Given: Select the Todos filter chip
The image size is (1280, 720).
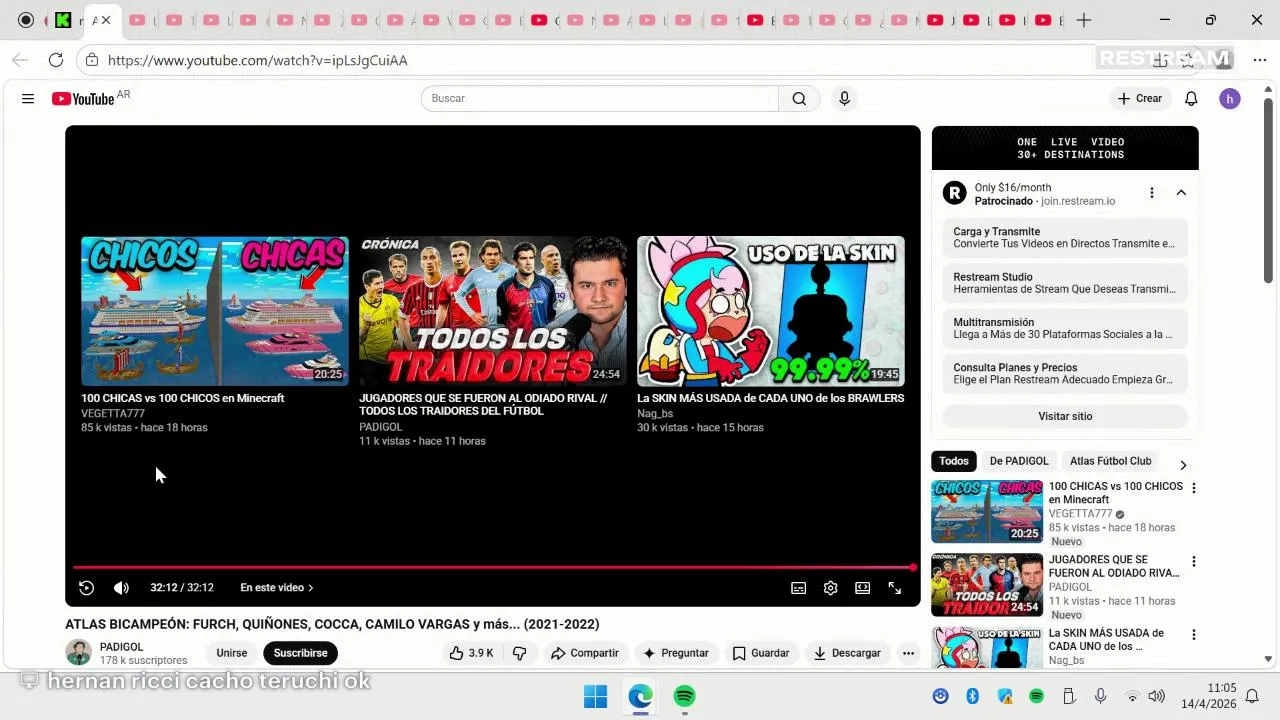Looking at the screenshot, I should 953,461.
